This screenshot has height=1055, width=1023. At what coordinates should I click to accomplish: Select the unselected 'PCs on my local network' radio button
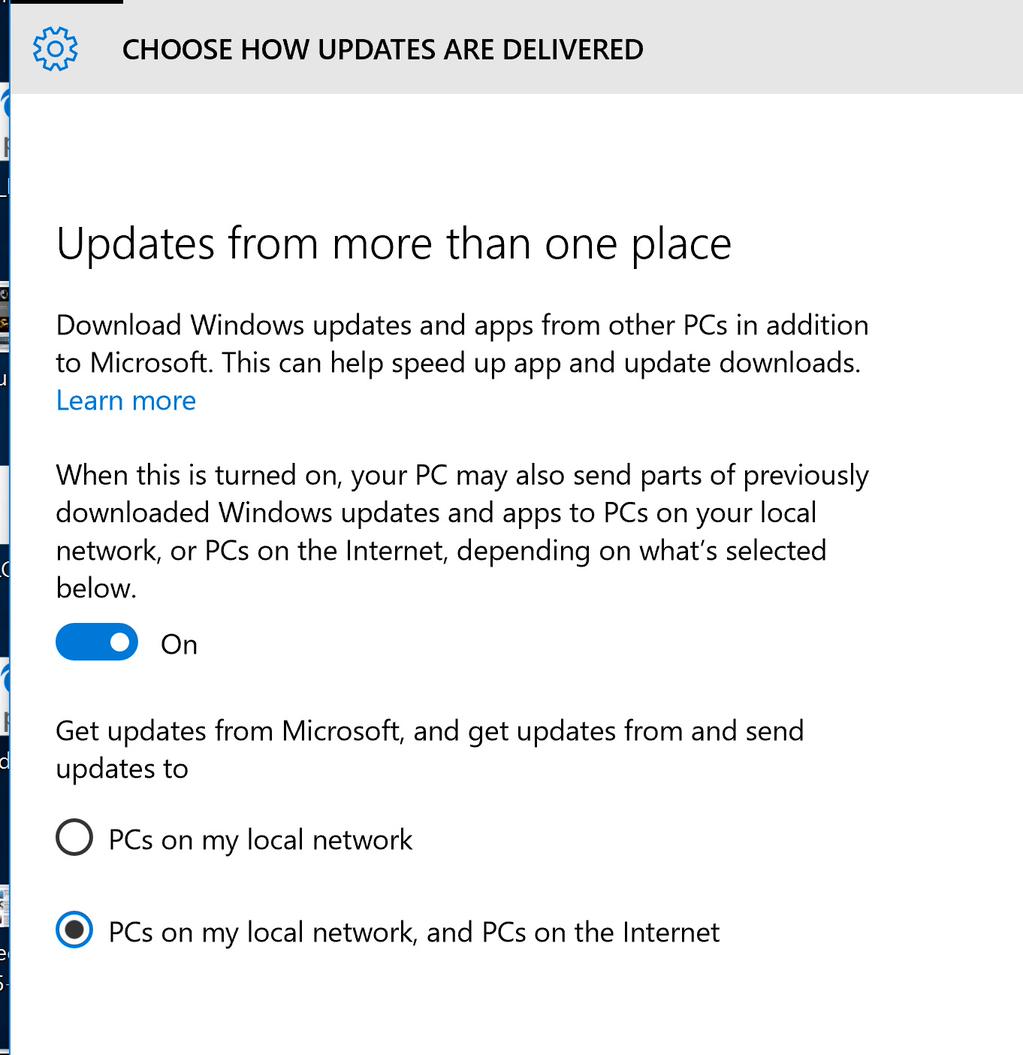(x=75, y=838)
